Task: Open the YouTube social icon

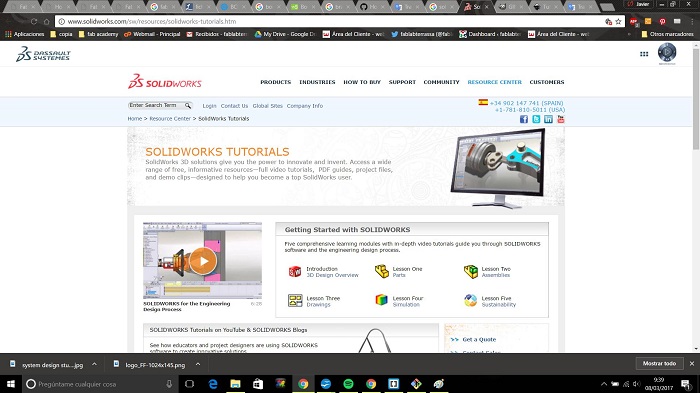Action: coord(561,119)
